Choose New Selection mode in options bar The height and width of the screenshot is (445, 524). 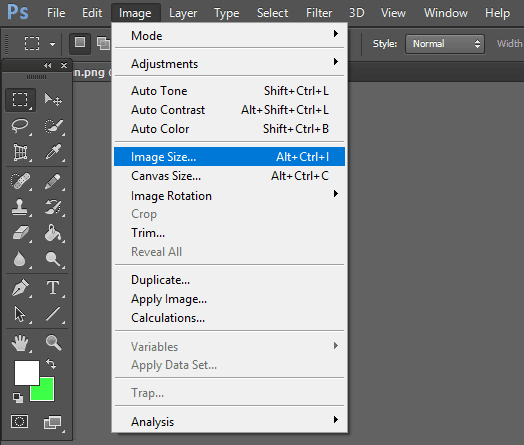pos(80,43)
